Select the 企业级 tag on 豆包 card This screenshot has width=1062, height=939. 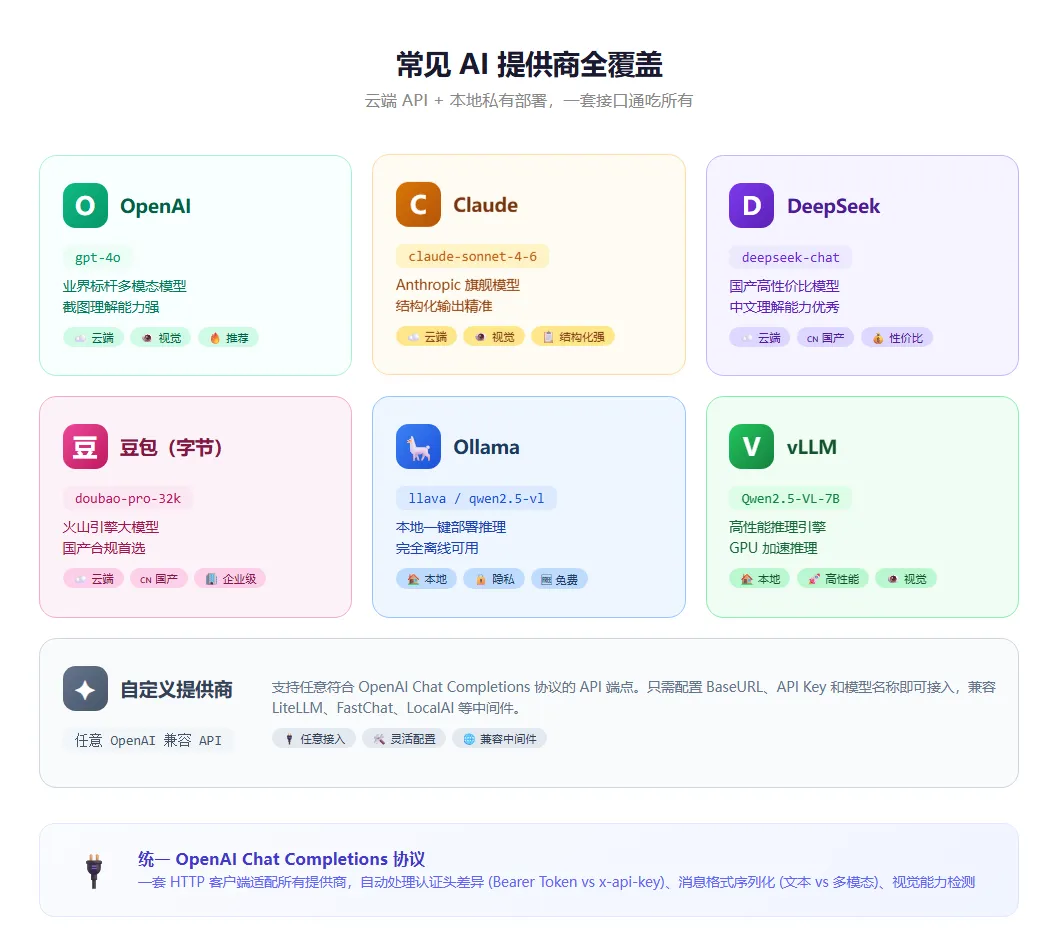pos(230,579)
